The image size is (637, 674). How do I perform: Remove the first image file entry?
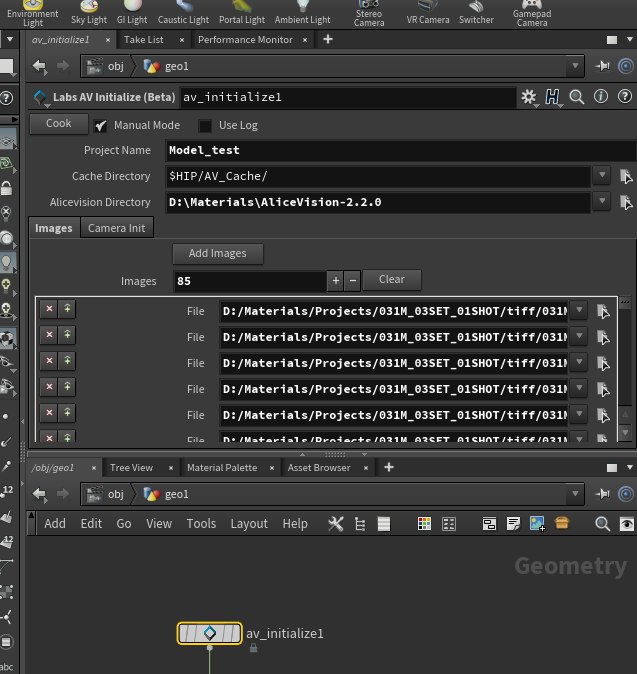(x=47, y=310)
